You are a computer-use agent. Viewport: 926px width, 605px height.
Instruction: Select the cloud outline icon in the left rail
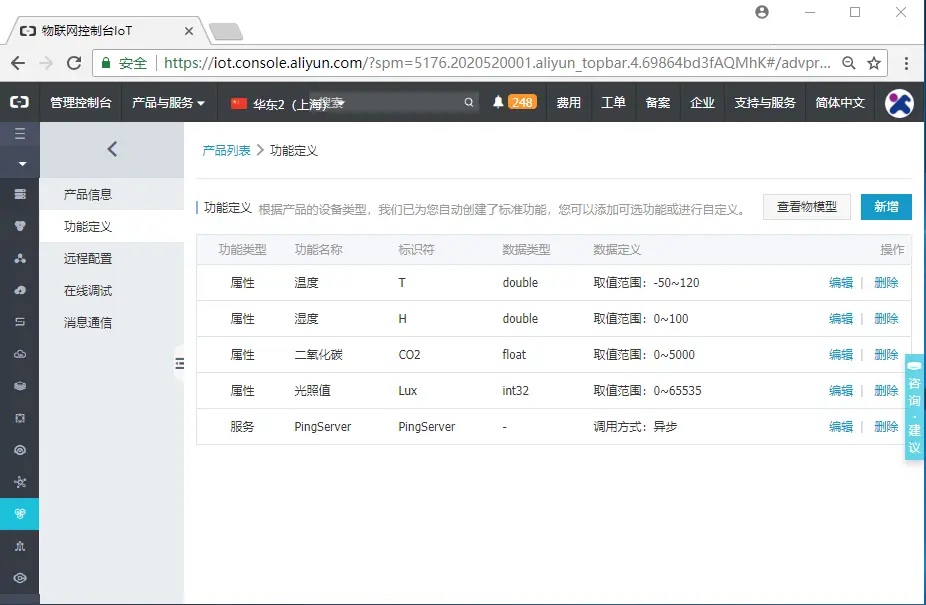pos(20,354)
